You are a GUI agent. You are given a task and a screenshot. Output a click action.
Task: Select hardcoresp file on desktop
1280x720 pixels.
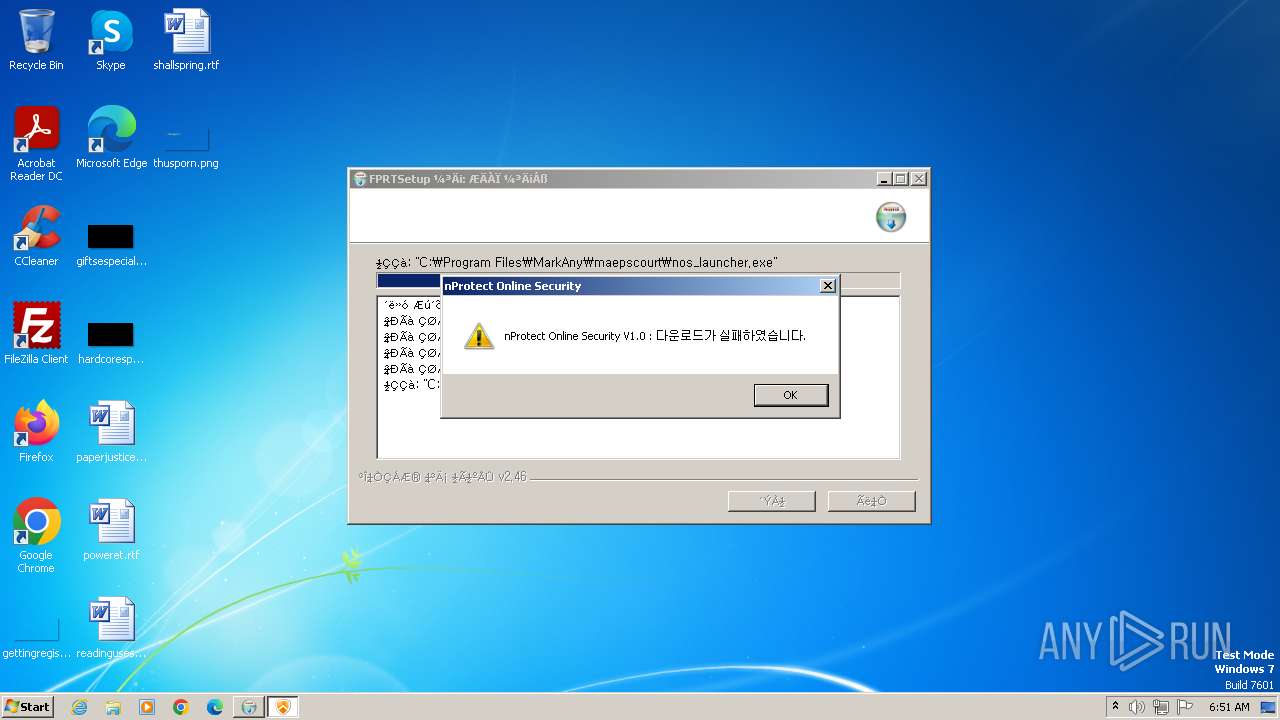(x=111, y=342)
